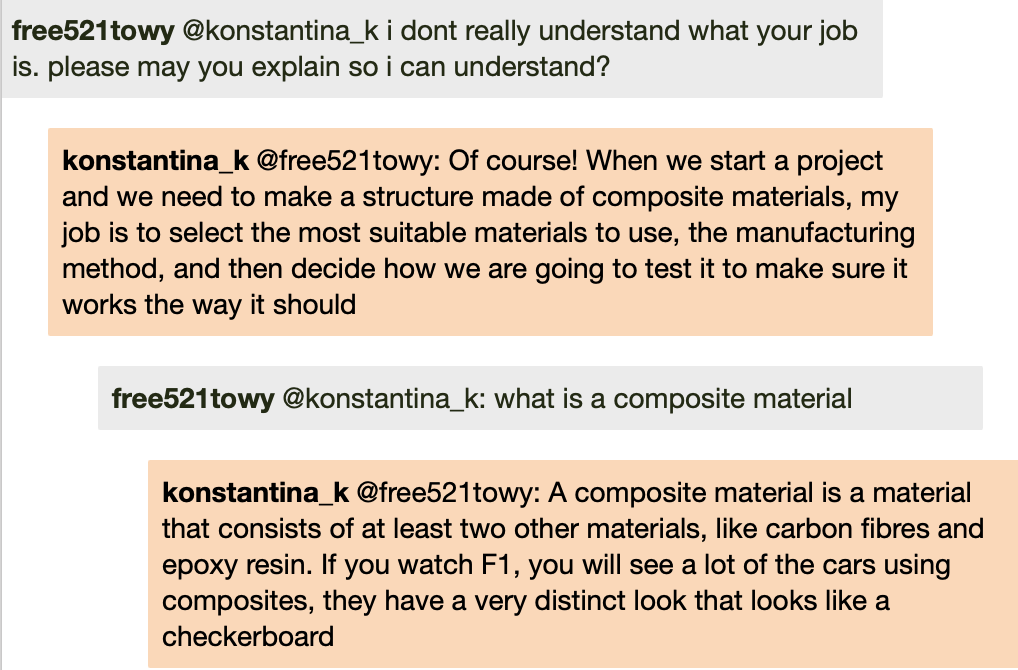Screen dimensions: 1018x670
Task: Select the first gray question message bubble
Action: [x=440, y=49]
